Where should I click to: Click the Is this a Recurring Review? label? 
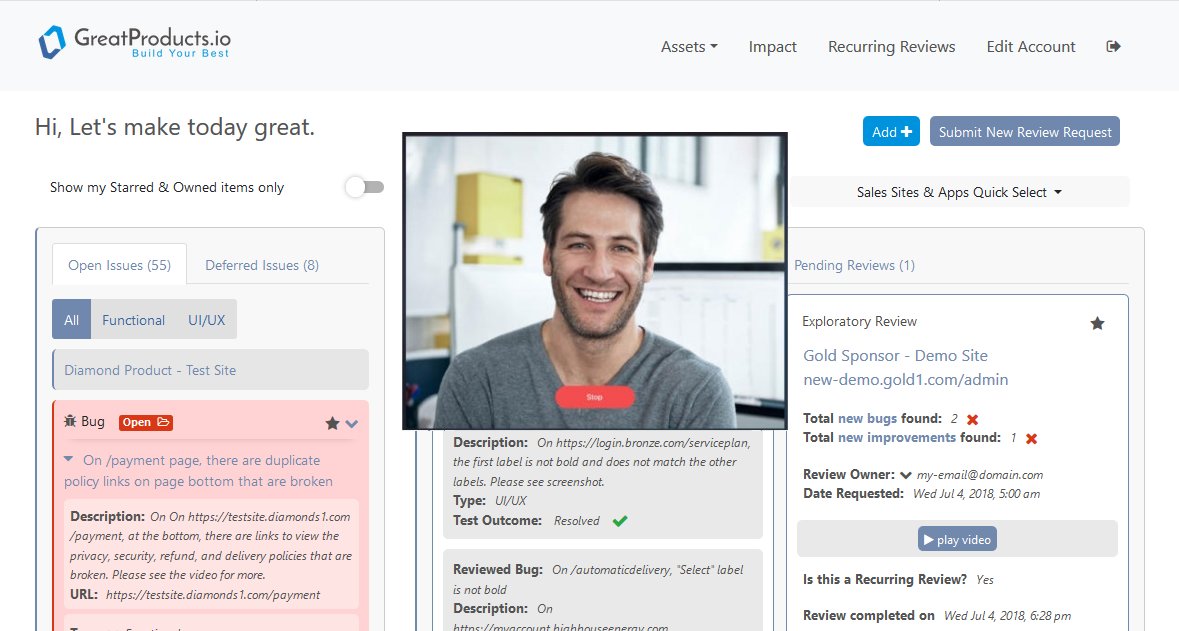point(885,580)
